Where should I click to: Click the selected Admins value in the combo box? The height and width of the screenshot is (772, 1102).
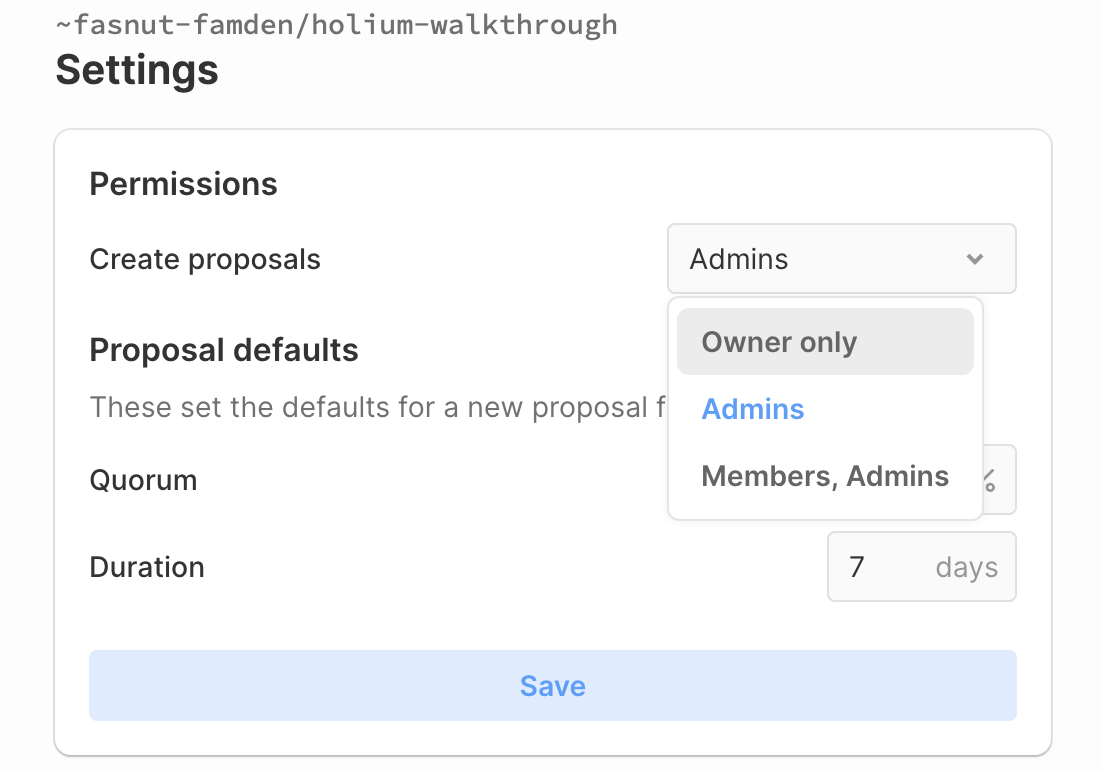739,260
